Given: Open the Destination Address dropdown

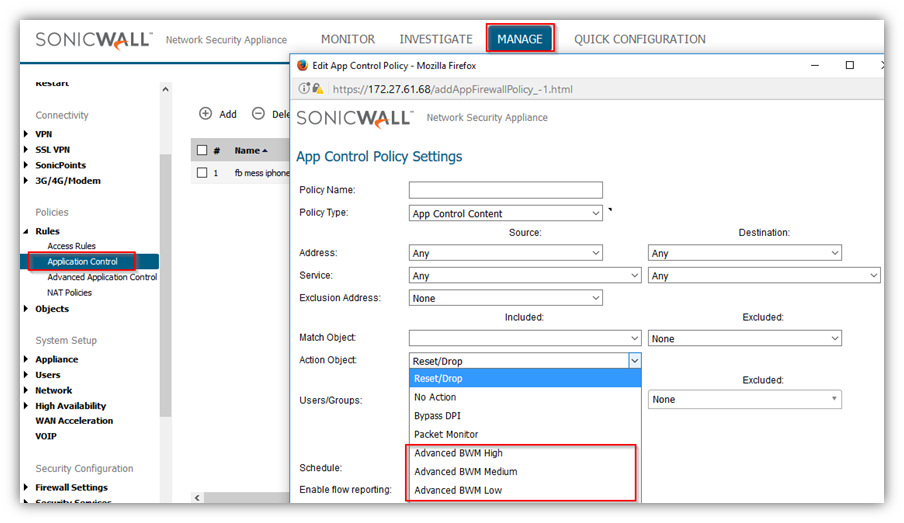Looking at the screenshot, I should click(744, 253).
